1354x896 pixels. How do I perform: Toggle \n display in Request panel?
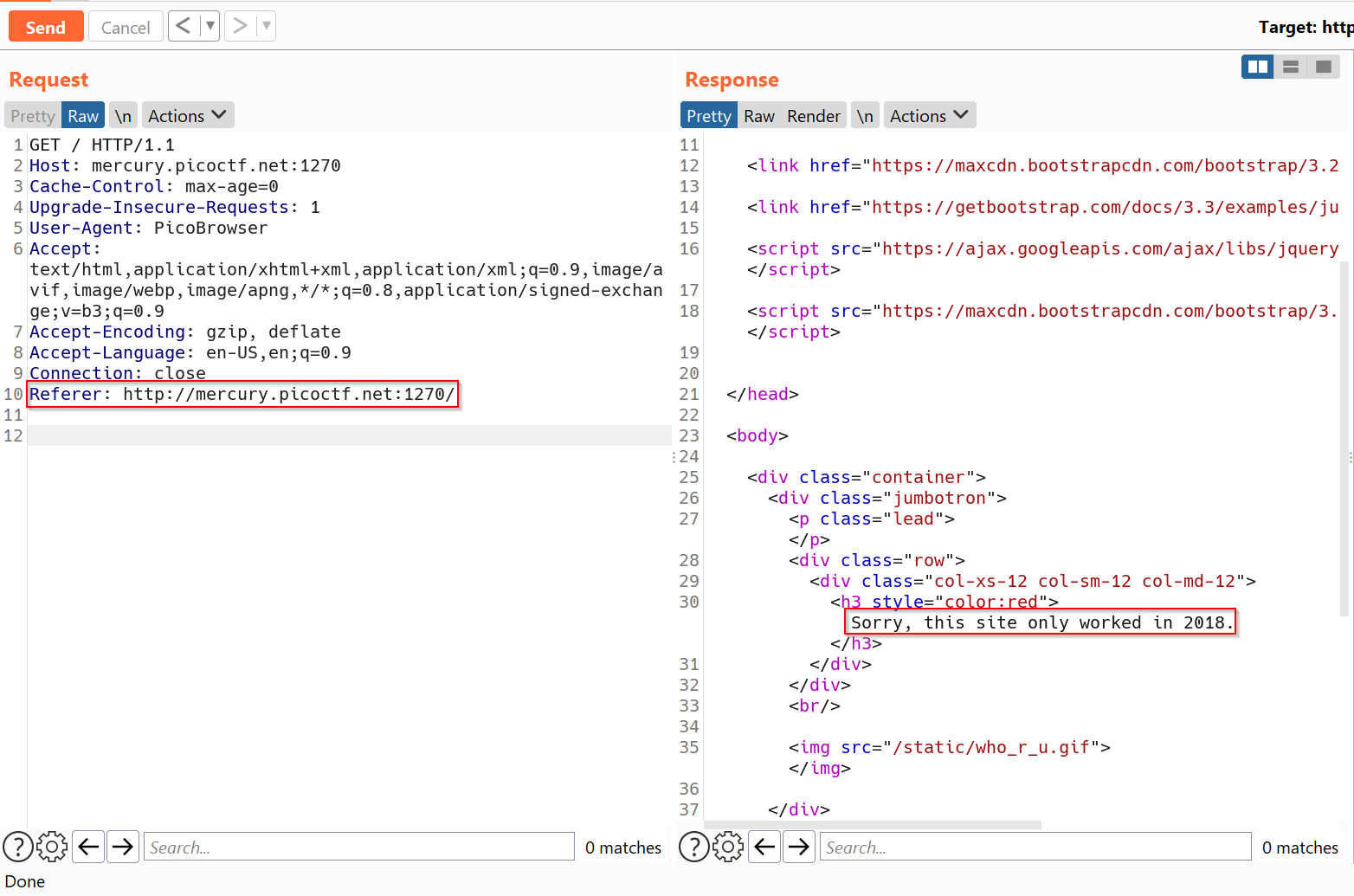[123, 116]
